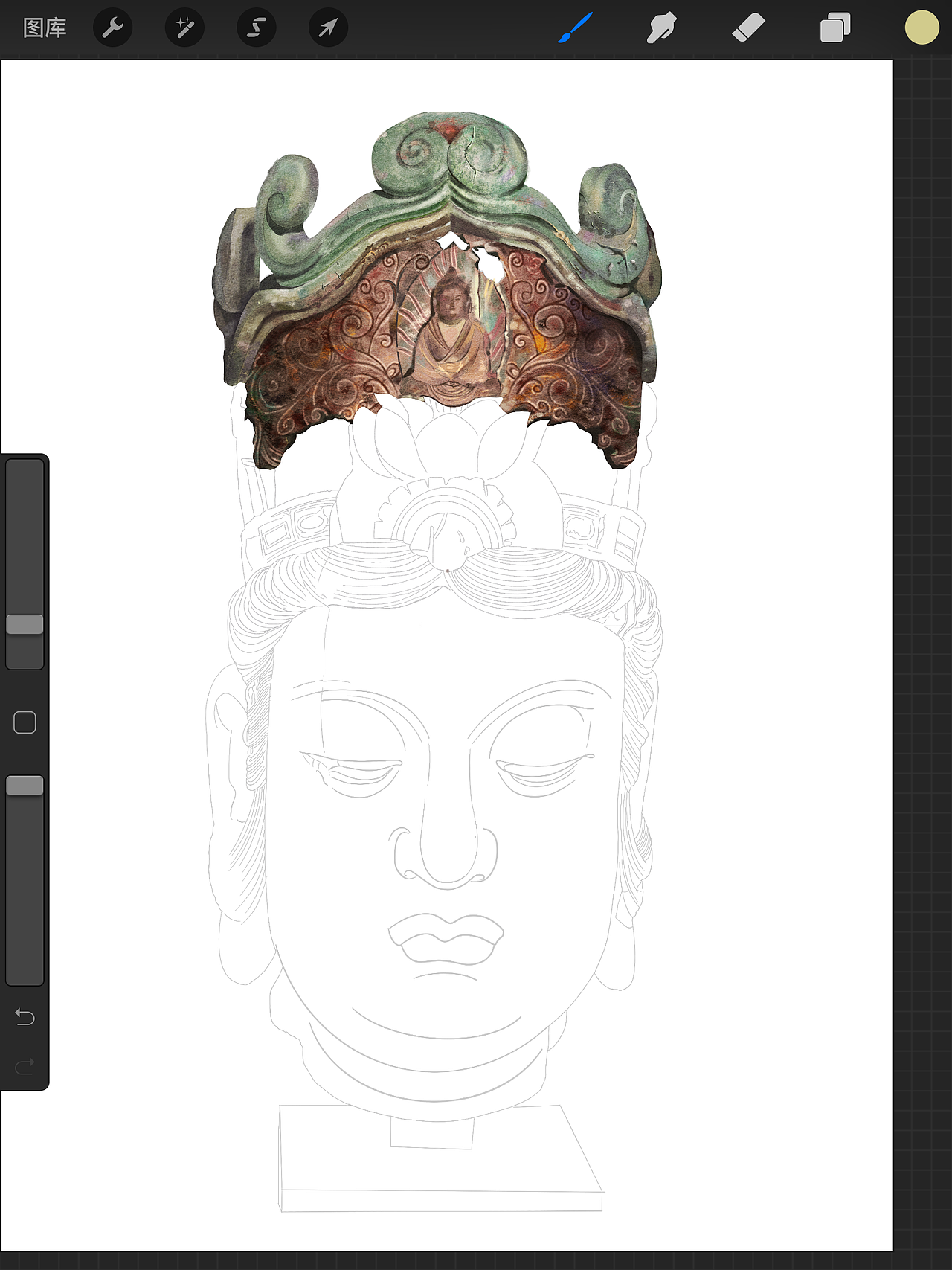Open the 图库 gallery
Viewport: 952px width, 1270px height.
point(45,28)
